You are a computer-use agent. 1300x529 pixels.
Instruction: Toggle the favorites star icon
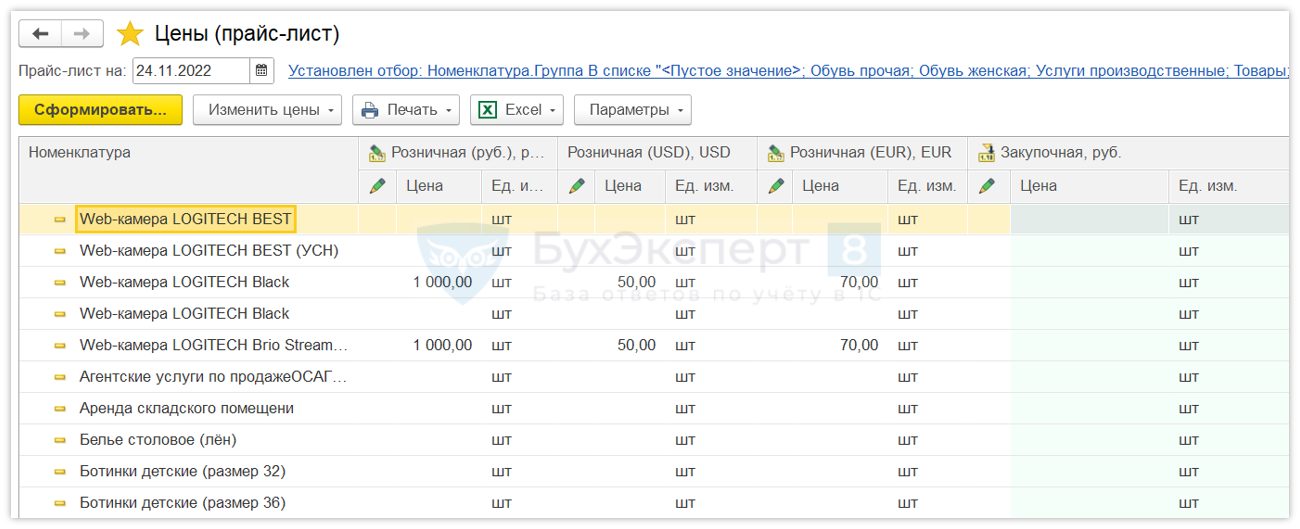coord(130,34)
